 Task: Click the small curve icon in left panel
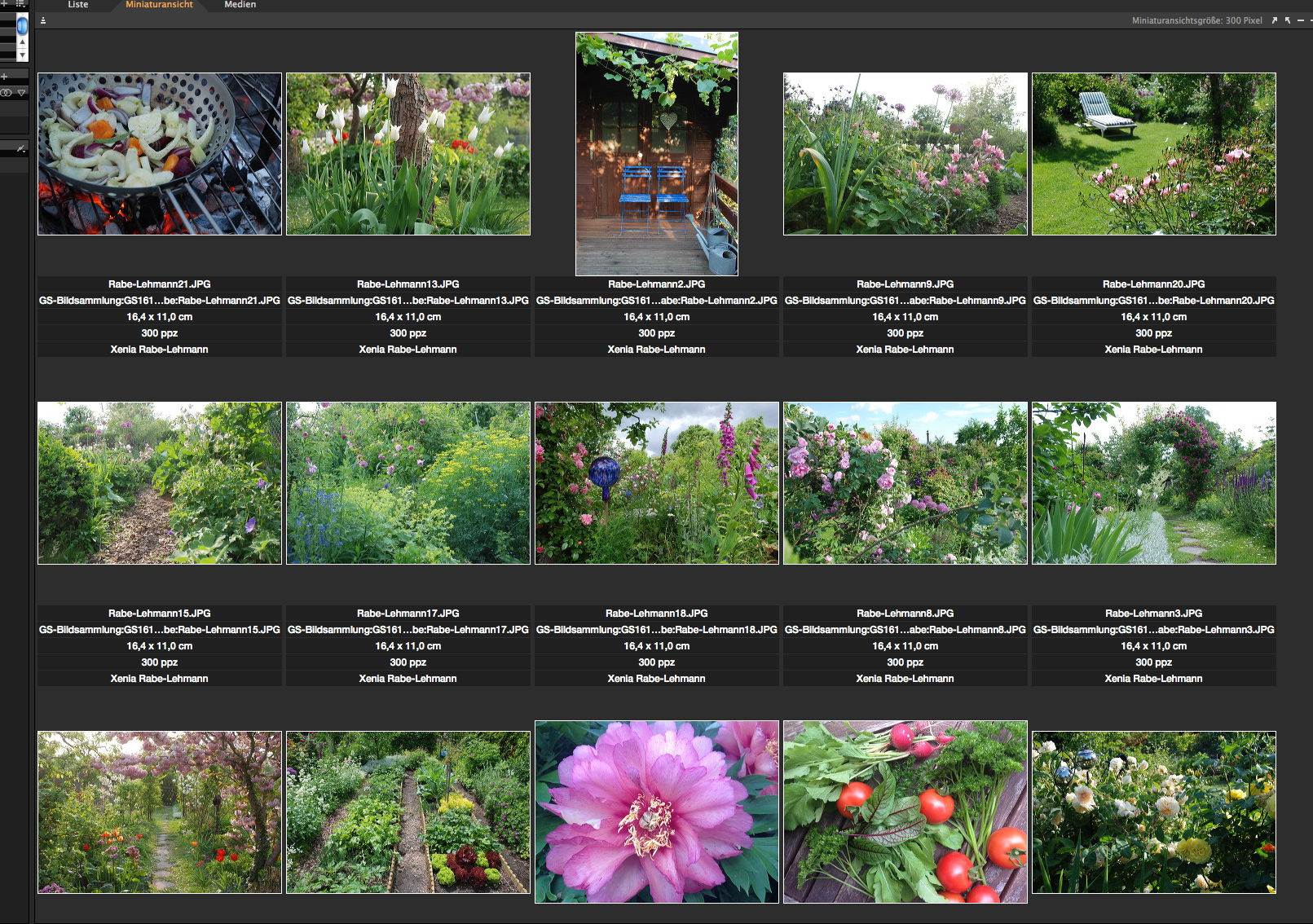[x=20, y=148]
